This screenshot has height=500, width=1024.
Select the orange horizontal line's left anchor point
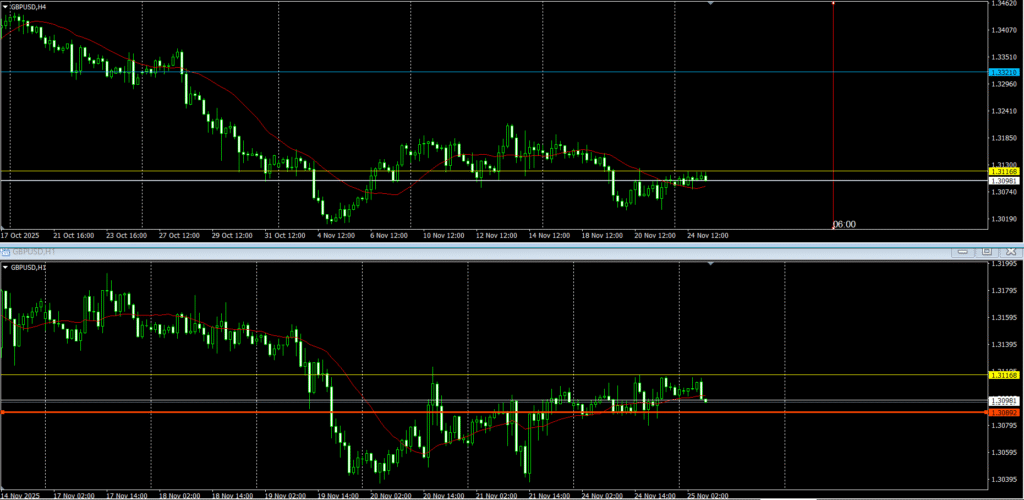(3, 412)
